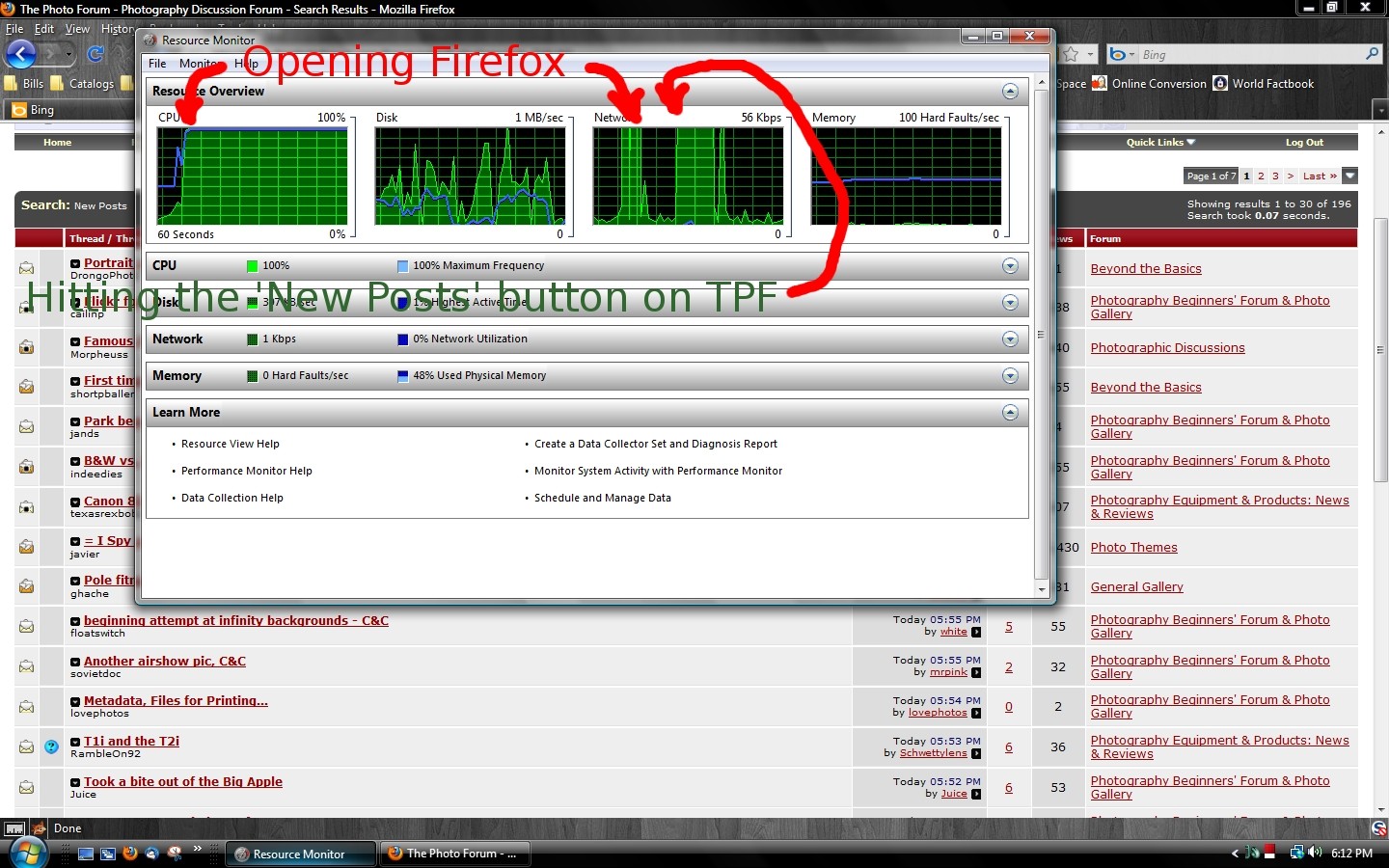The width and height of the screenshot is (1389, 868).
Task: Open Photo Themes forum link
Action: 1133,548
